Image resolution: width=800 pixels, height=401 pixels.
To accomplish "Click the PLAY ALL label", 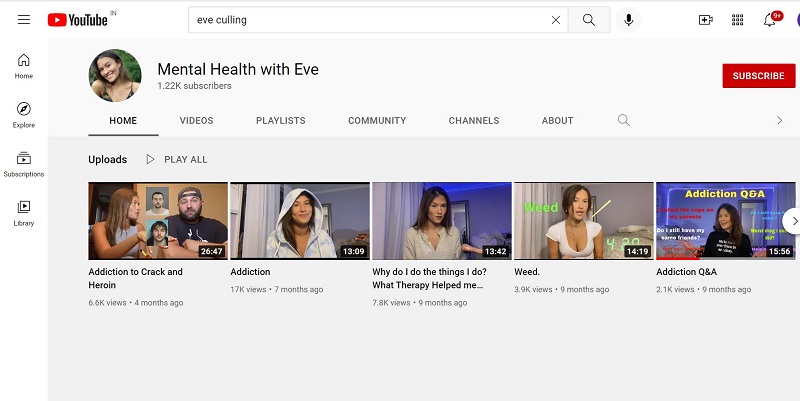I will coord(186,160).
